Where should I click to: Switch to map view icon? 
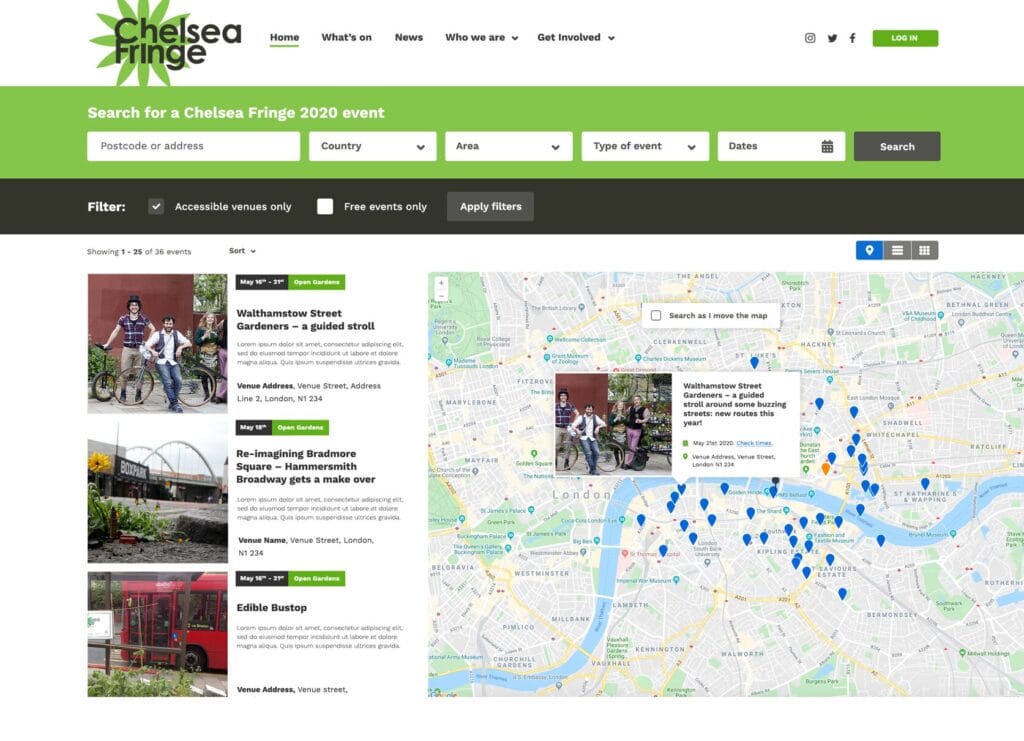click(869, 250)
